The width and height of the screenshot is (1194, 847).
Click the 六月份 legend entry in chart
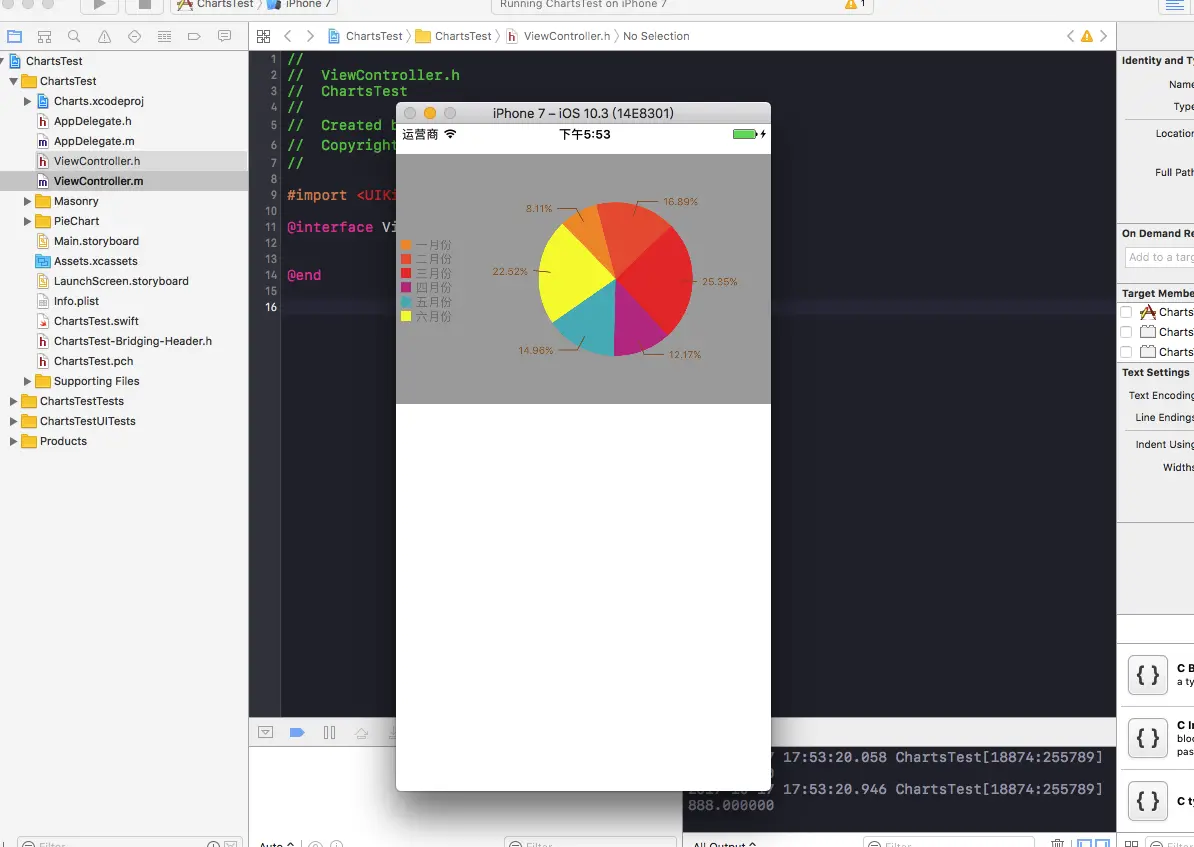tap(426, 316)
